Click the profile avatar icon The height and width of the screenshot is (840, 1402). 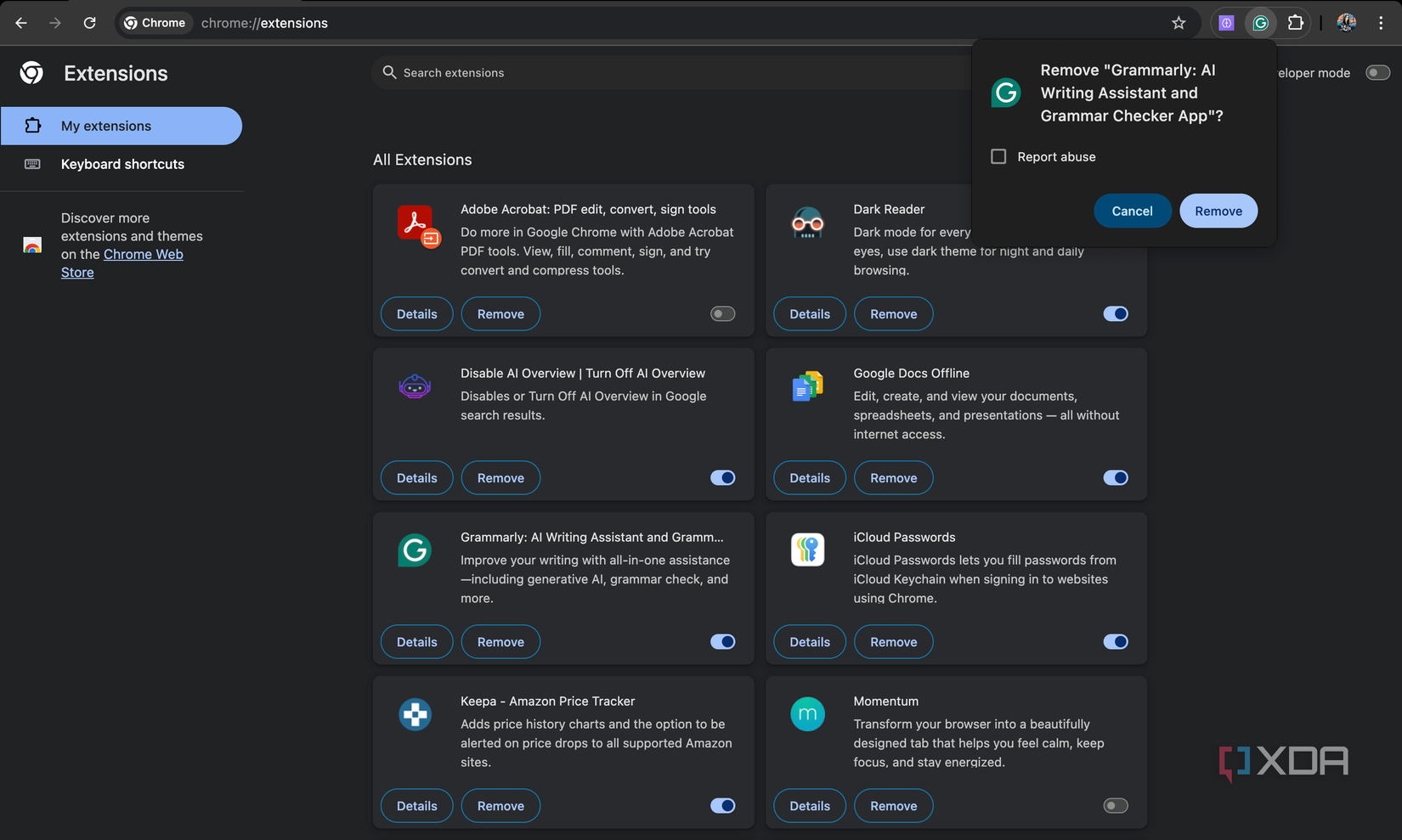[x=1347, y=23]
